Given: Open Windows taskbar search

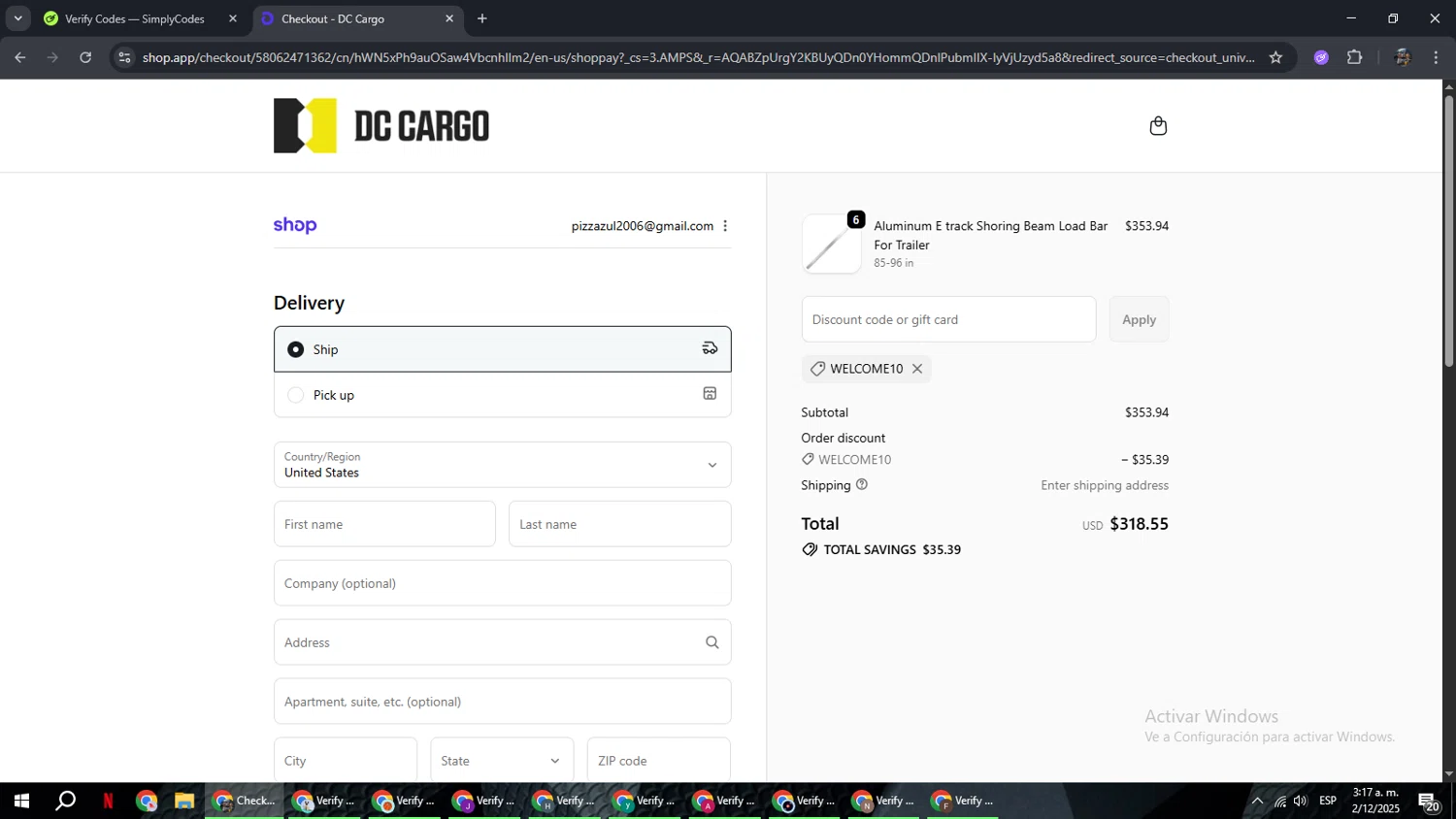Looking at the screenshot, I should [x=65, y=801].
